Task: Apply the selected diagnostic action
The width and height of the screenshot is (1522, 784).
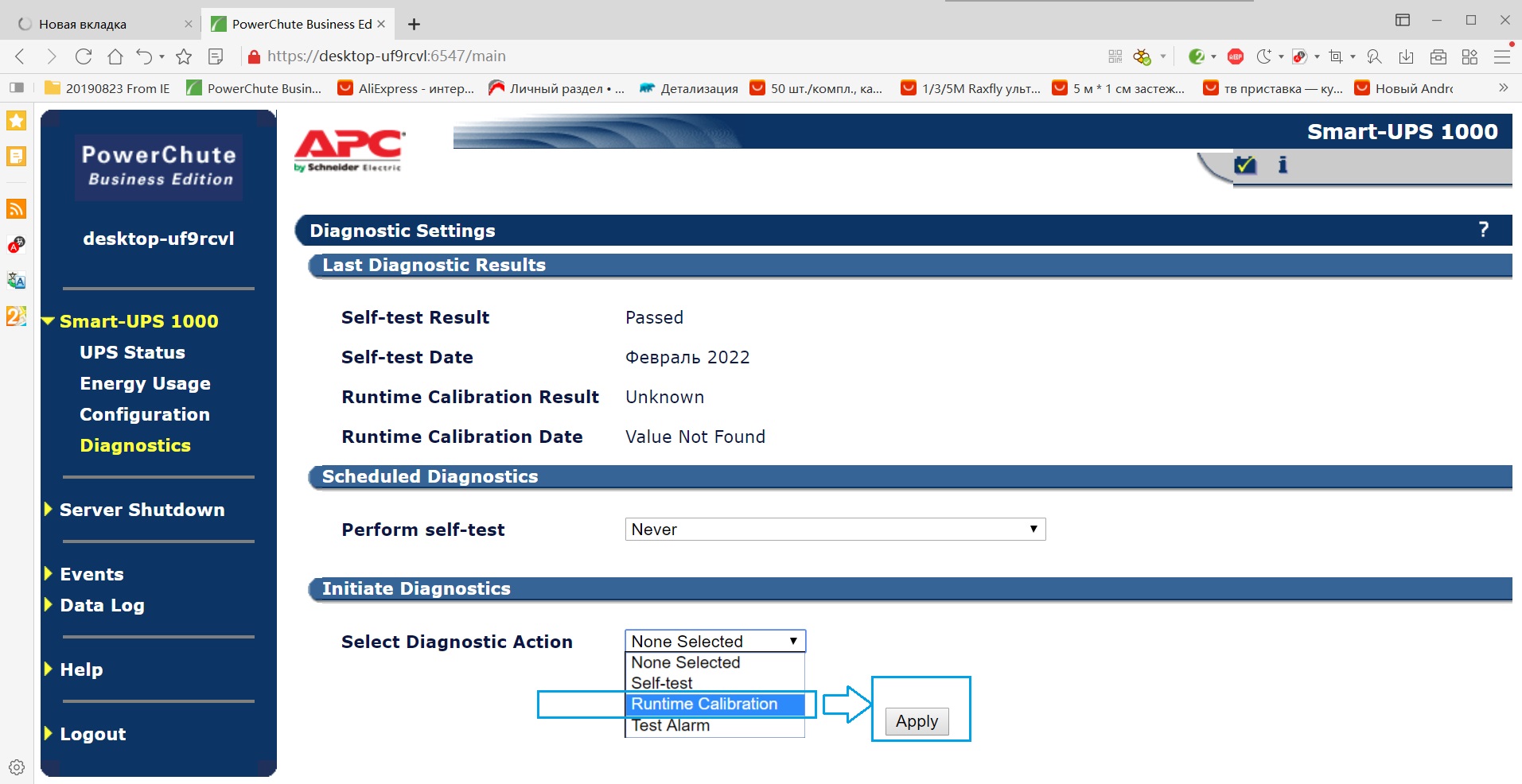Action: tap(917, 721)
